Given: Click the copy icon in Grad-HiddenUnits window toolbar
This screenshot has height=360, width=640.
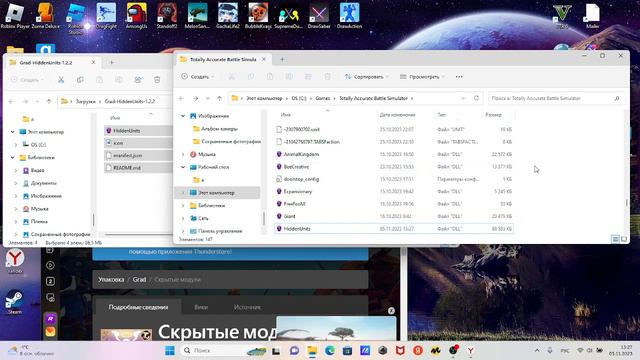Looking at the screenshot, I should [x=80, y=80].
